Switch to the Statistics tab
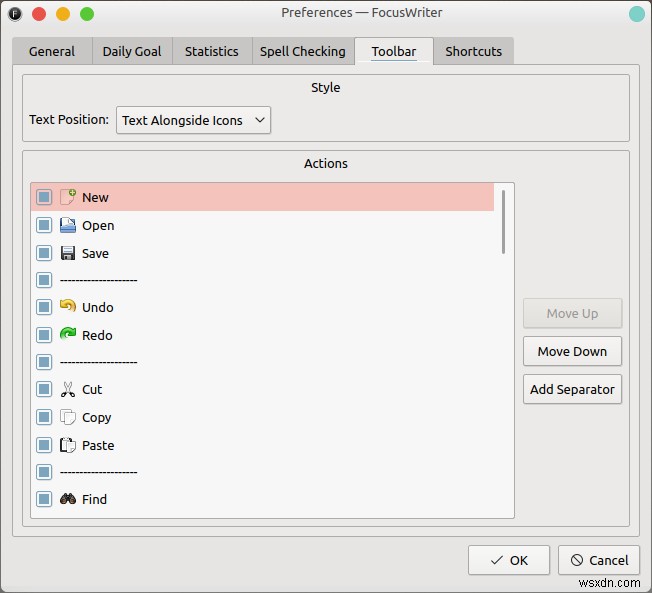Image resolution: width=652 pixels, height=593 pixels. pos(212,51)
